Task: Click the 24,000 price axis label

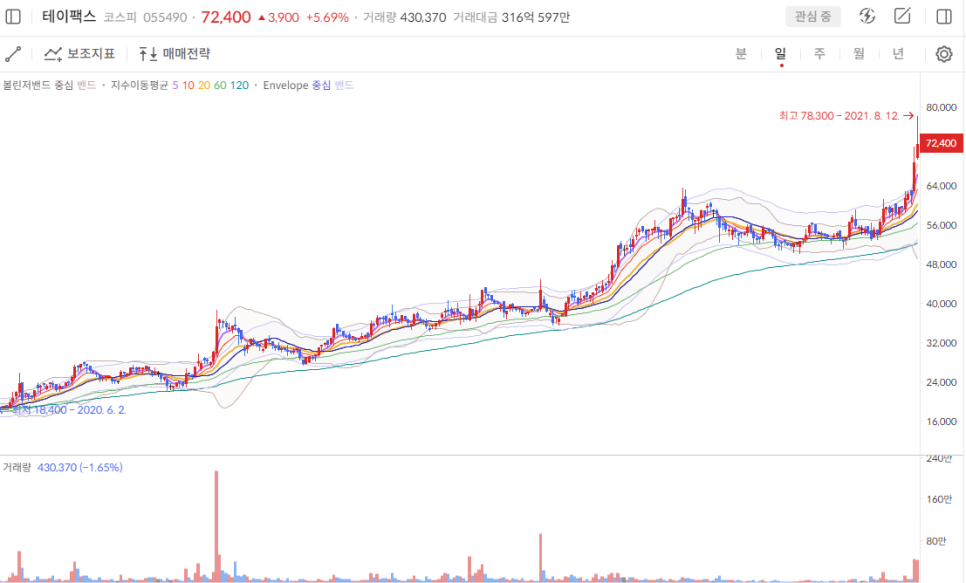Action: [941, 382]
